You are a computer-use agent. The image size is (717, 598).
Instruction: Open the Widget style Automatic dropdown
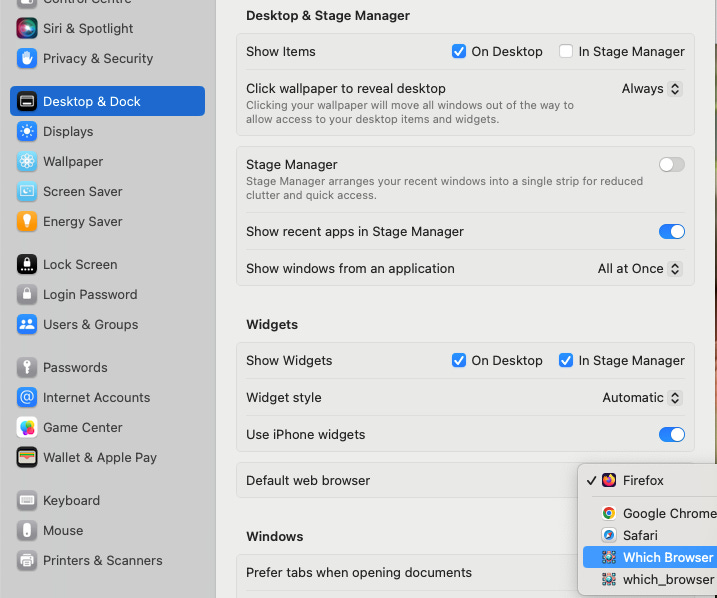[x=642, y=398]
